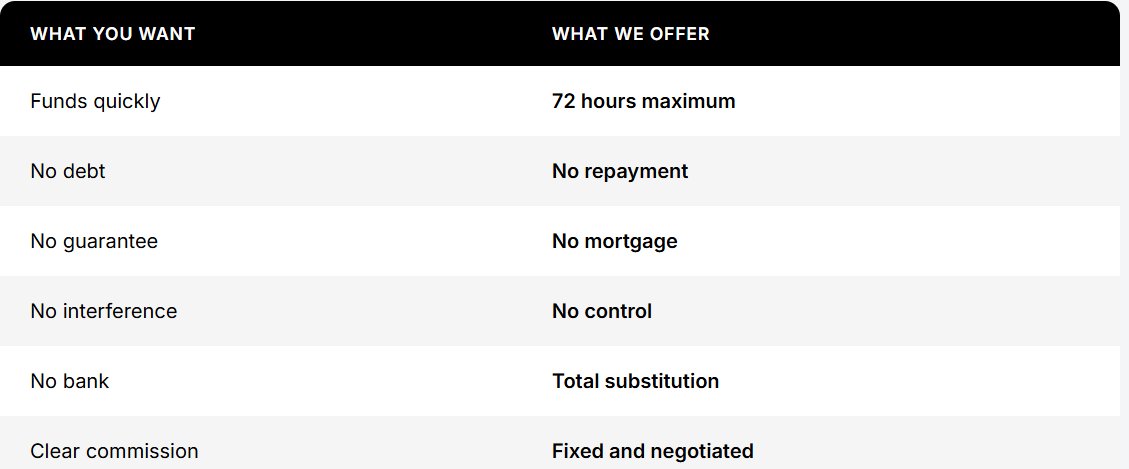Screen dimensions: 1129x469
Task: Click the word maximum in first row
Action: tap(688, 102)
